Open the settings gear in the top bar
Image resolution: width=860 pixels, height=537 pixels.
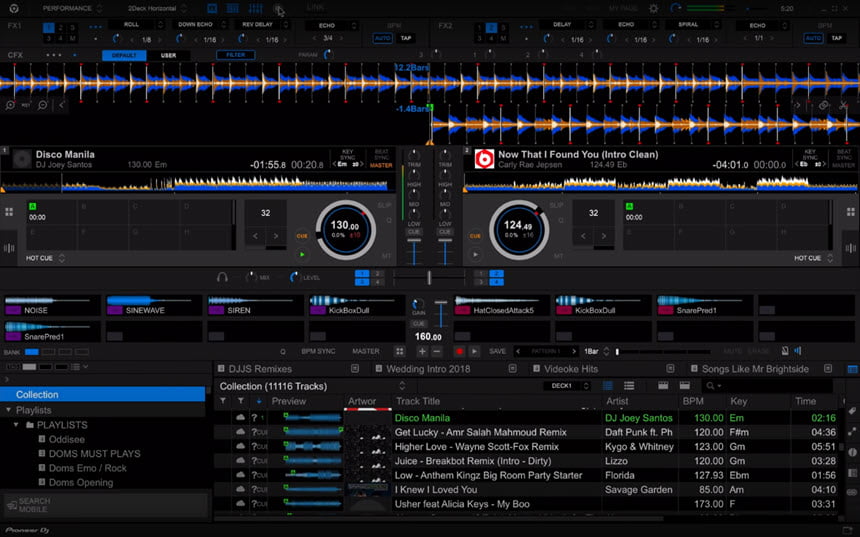pos(654,8)
